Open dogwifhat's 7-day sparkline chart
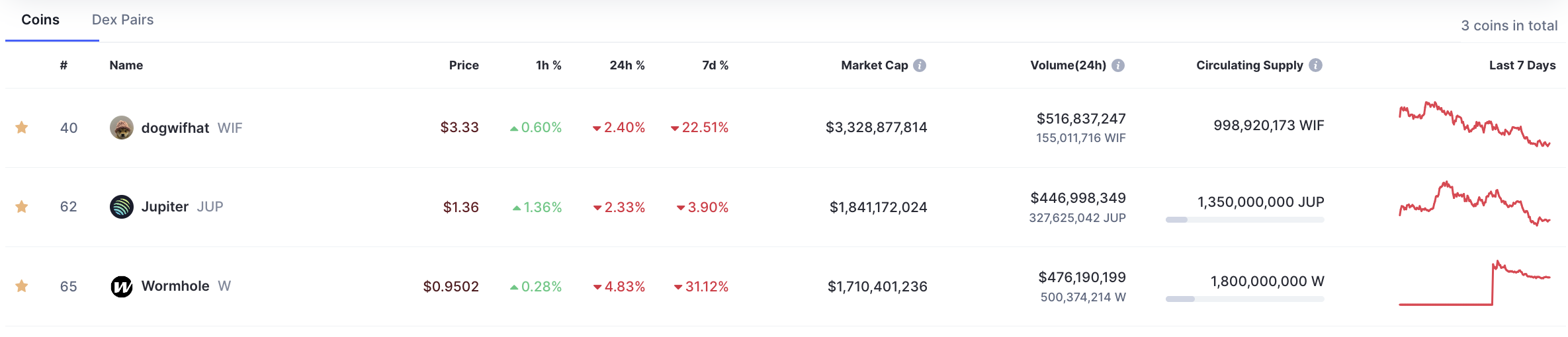 [x=1475, y=124]
